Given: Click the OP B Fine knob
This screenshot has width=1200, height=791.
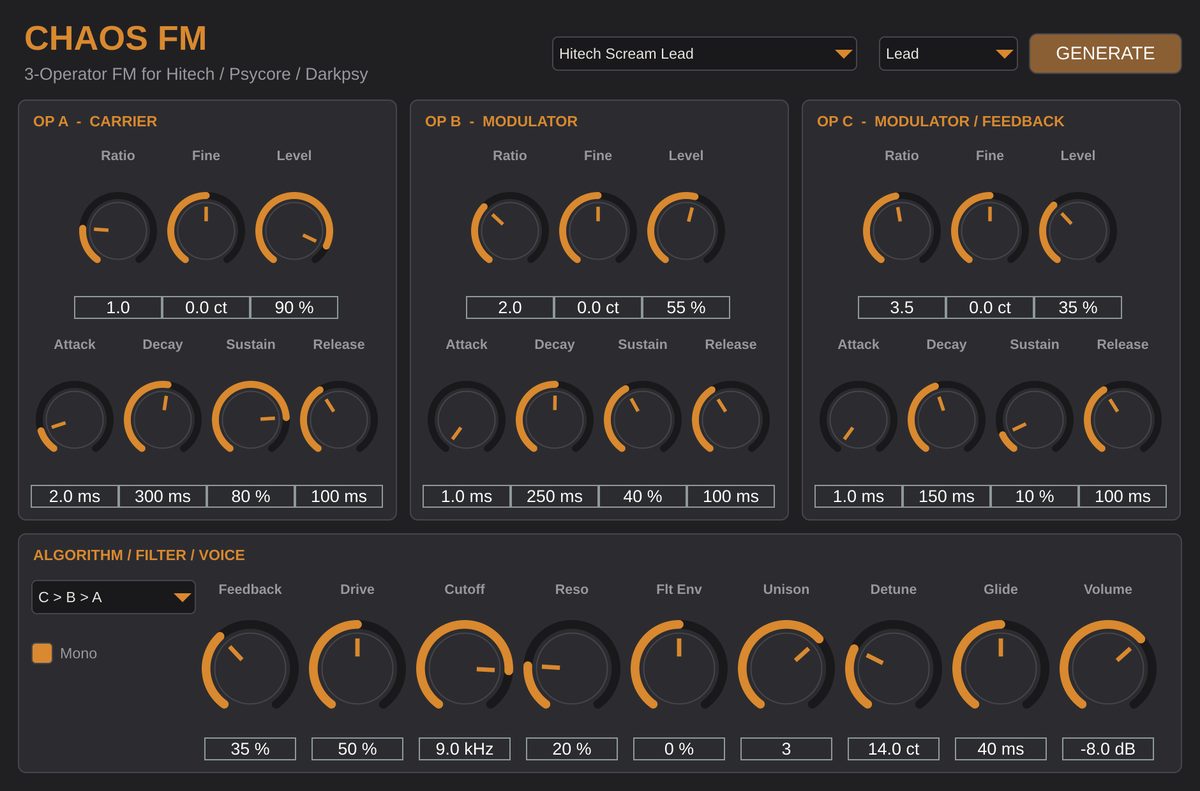Looking at the screenshot, I should tap(598, 230).
